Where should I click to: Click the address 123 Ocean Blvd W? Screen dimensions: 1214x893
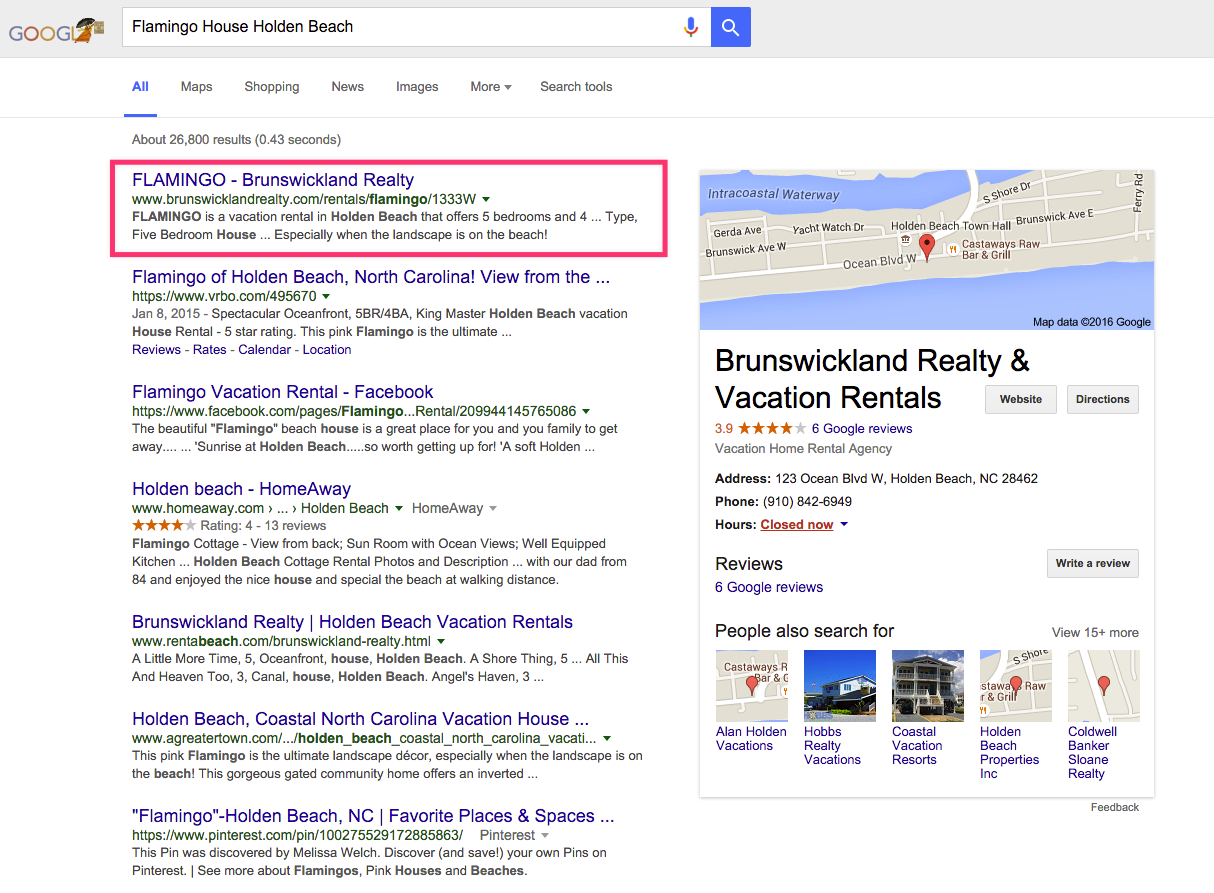(906, 478)
